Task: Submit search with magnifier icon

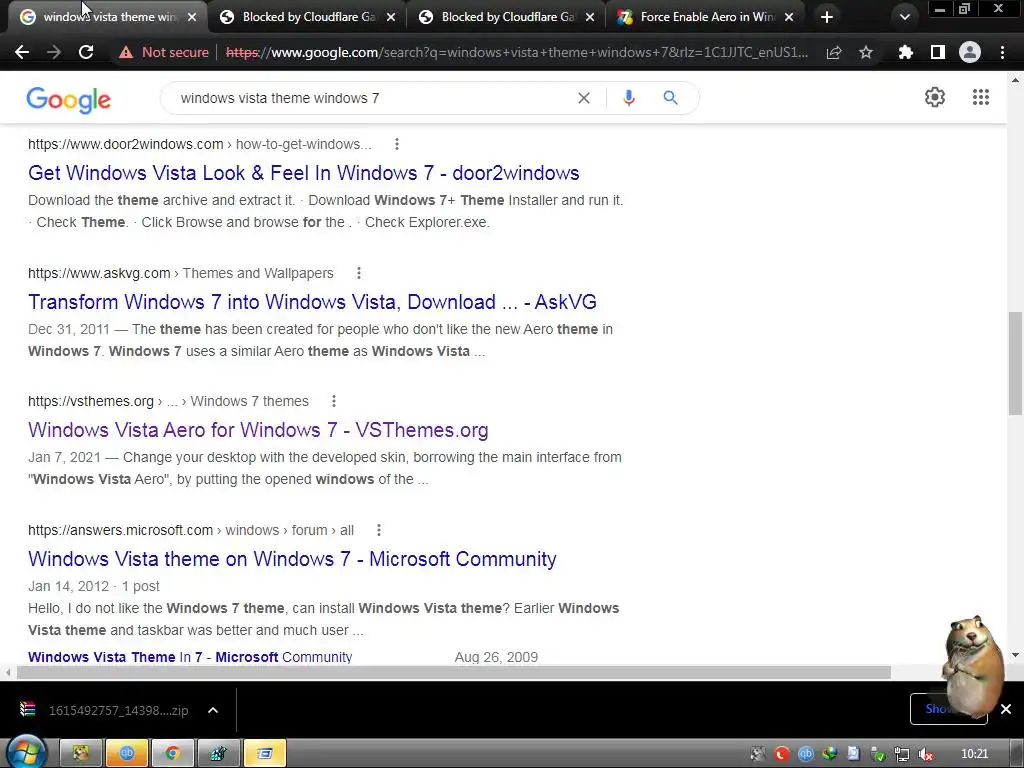Action: [x=670, y=98]
